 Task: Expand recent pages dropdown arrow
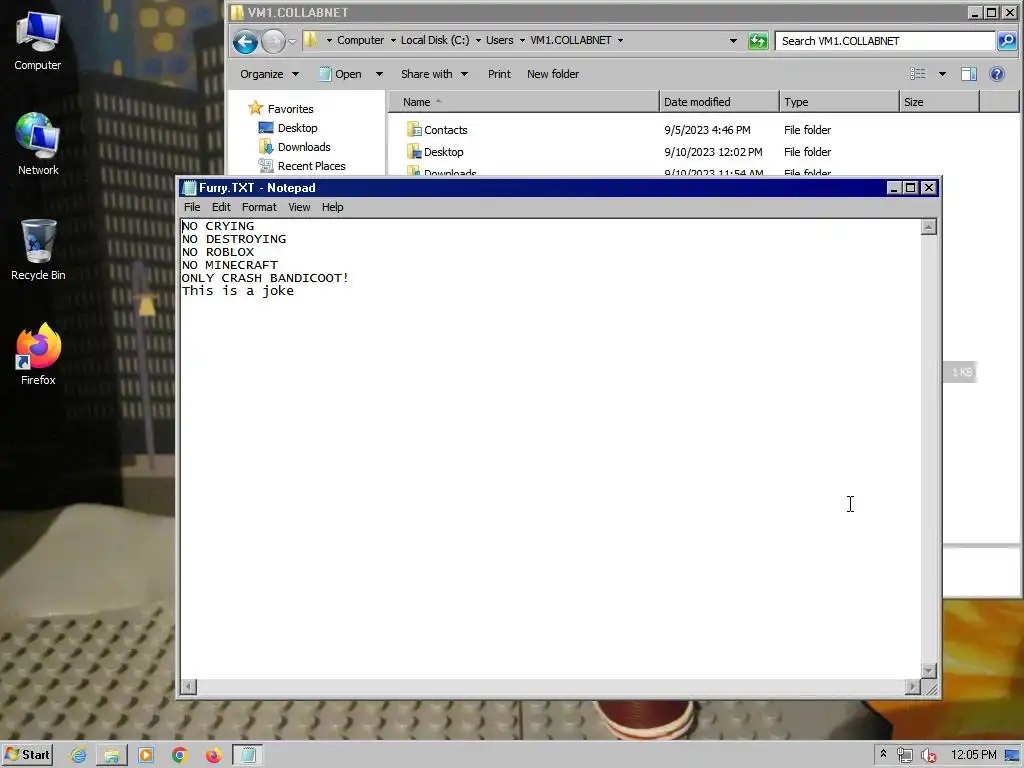coord(292,42)
